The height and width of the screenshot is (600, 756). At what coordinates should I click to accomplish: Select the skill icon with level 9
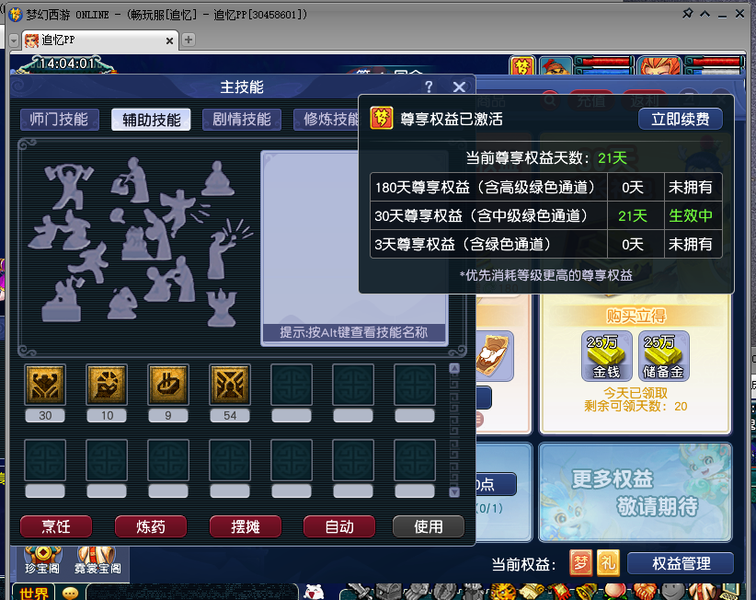tap(168, 384)
